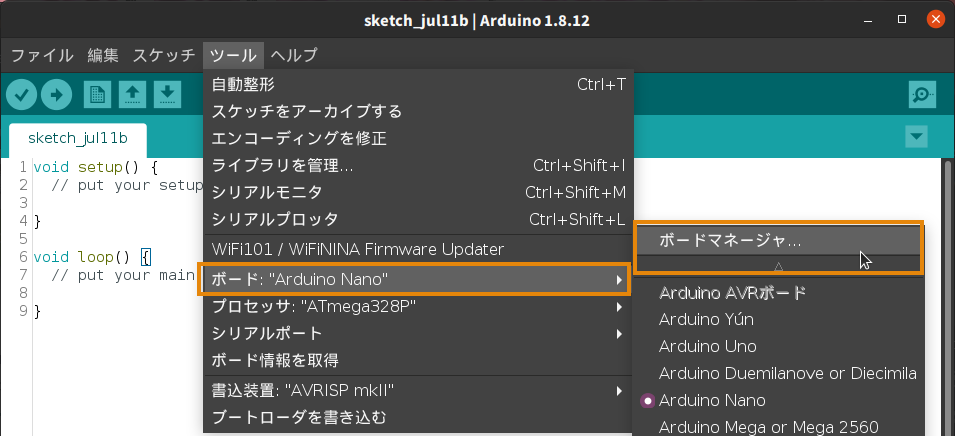This screenshot has height=436, width=955.
Task: Expand the プロセッサ ATmega328P submenu
Action: pos(417,306)
